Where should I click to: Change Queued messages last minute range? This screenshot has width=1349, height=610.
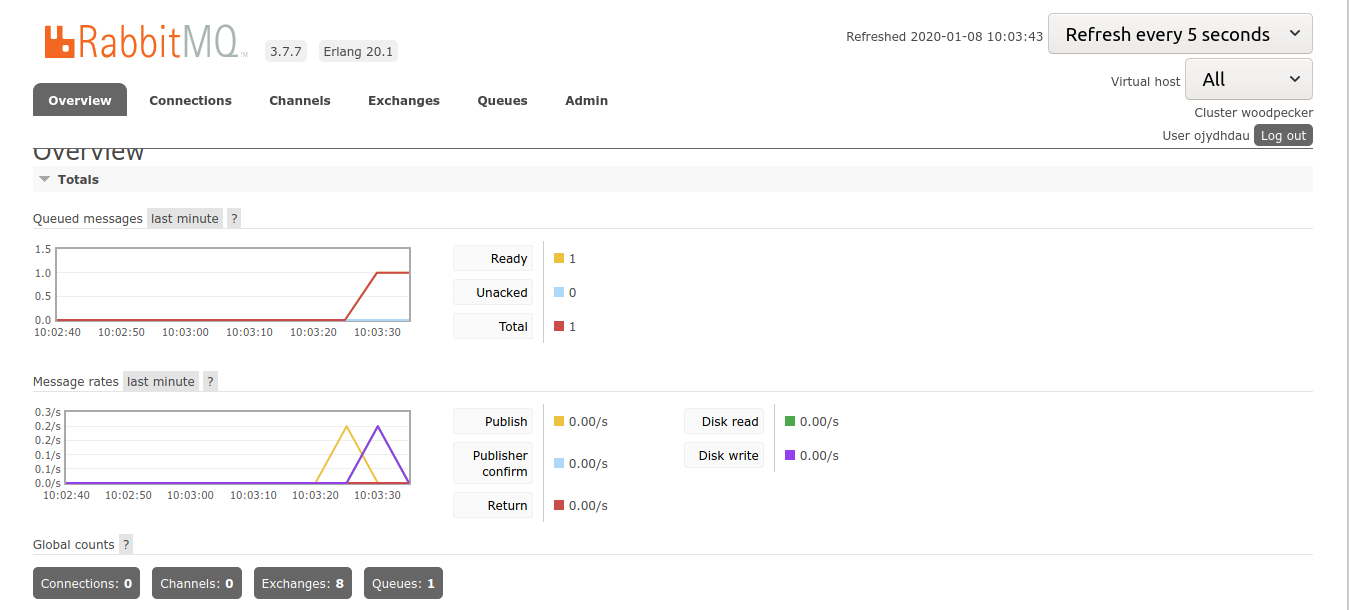click(185, 218)
